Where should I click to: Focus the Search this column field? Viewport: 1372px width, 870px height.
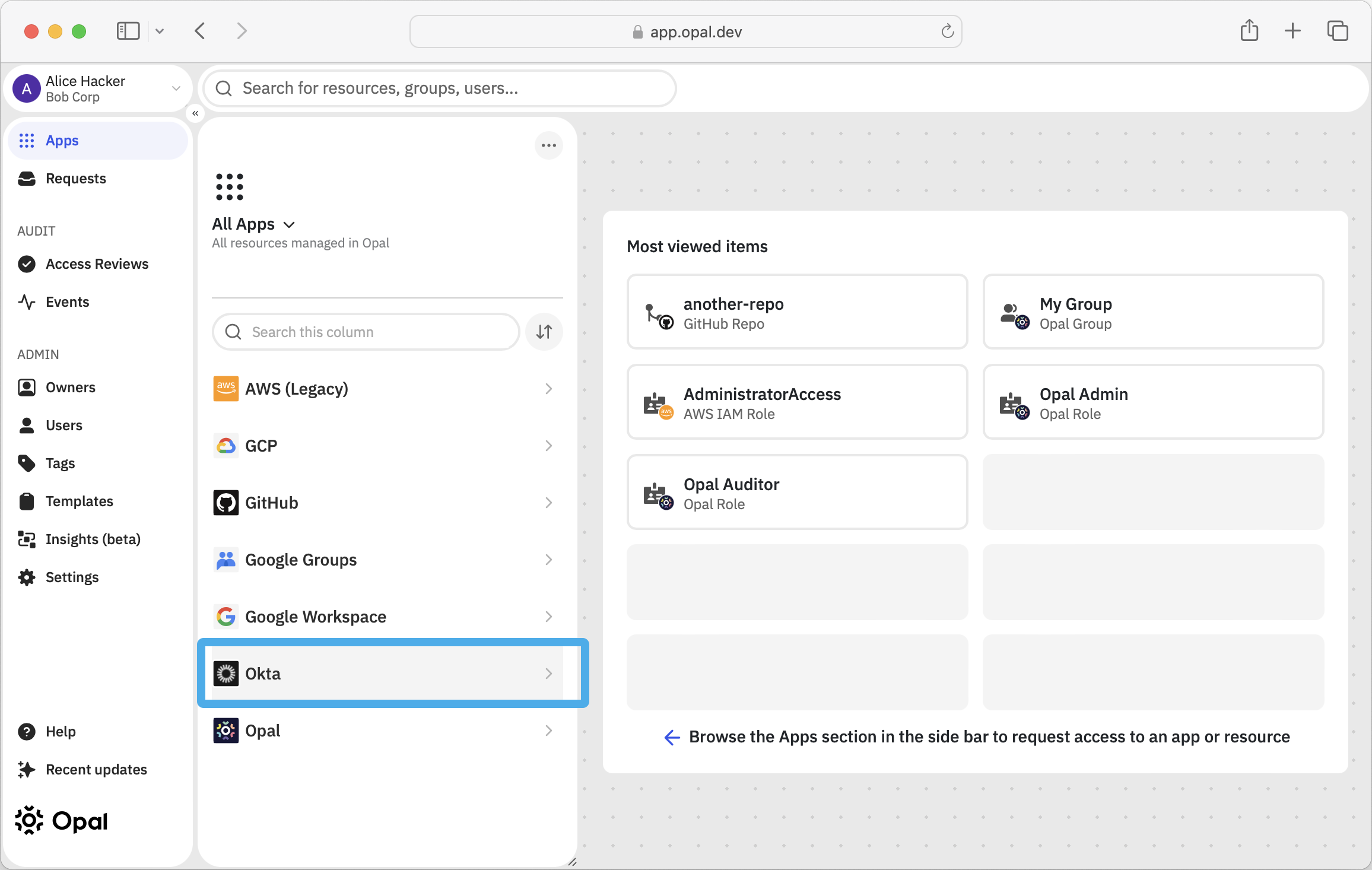point(366,332)
